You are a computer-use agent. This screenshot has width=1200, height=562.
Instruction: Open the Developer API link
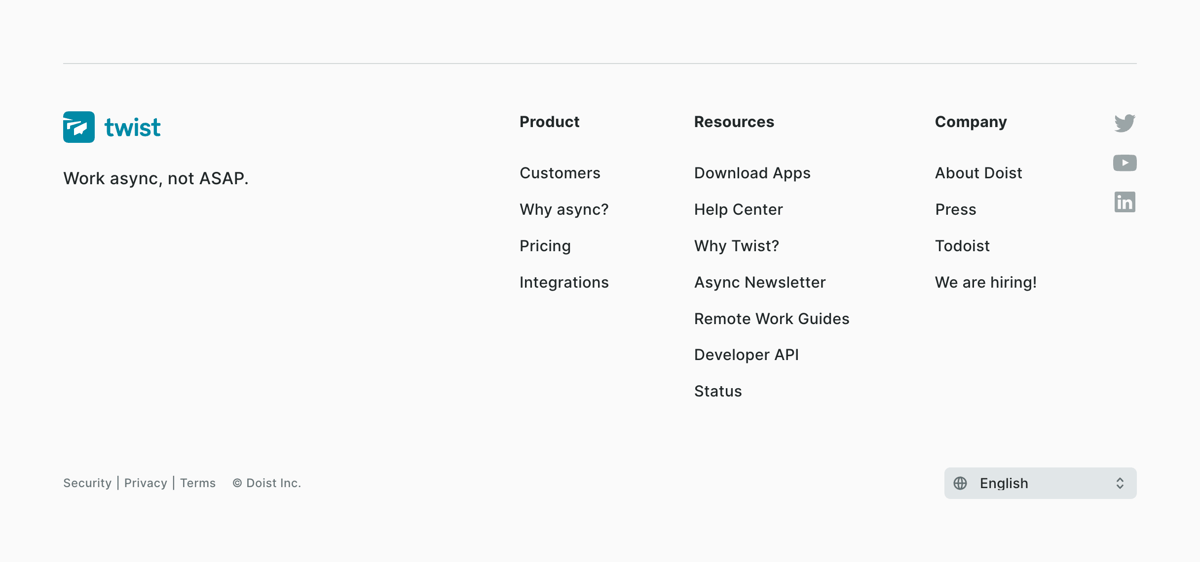(x=746, y=355)
